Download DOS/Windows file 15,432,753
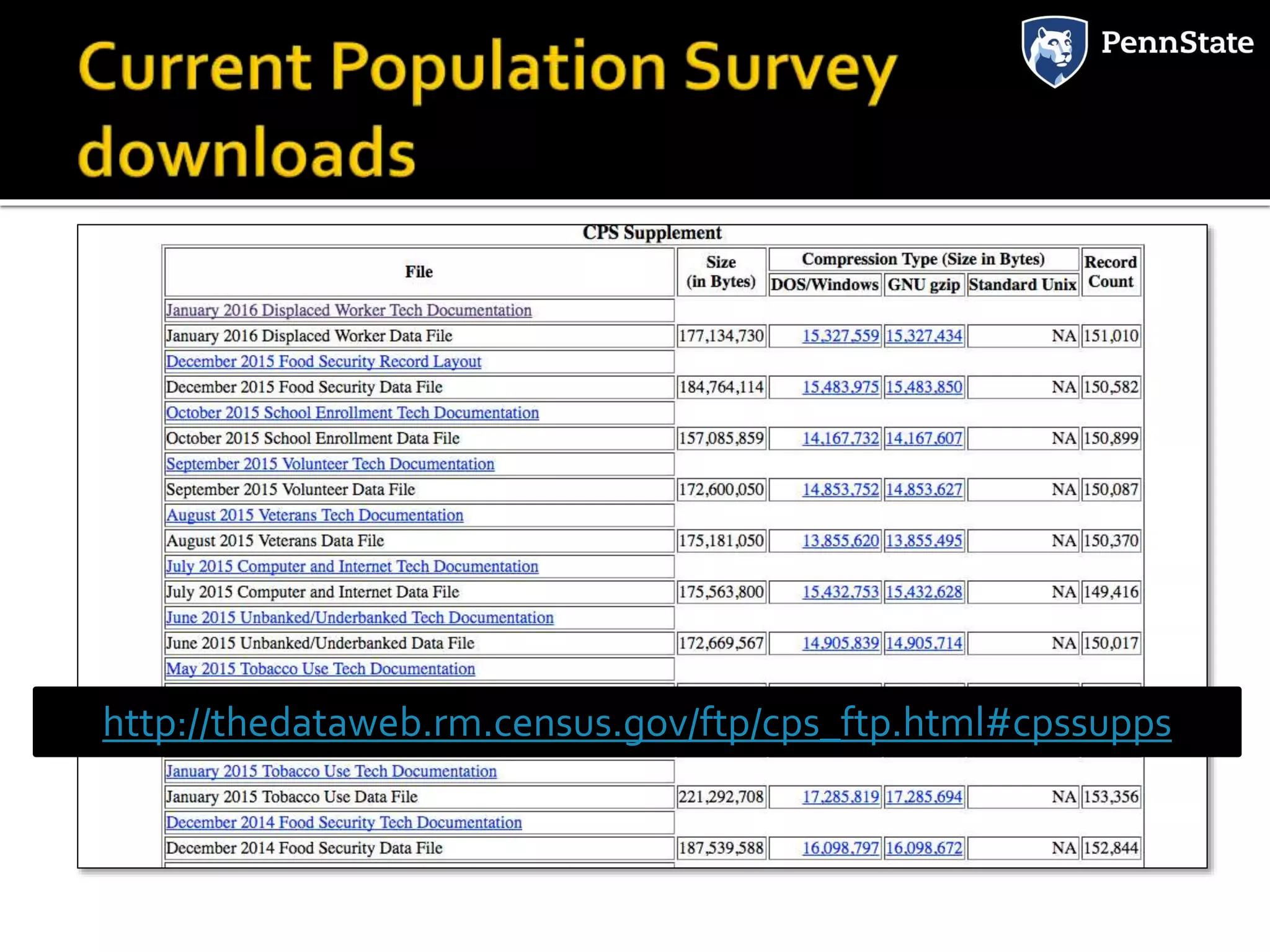 coord(840,592)
